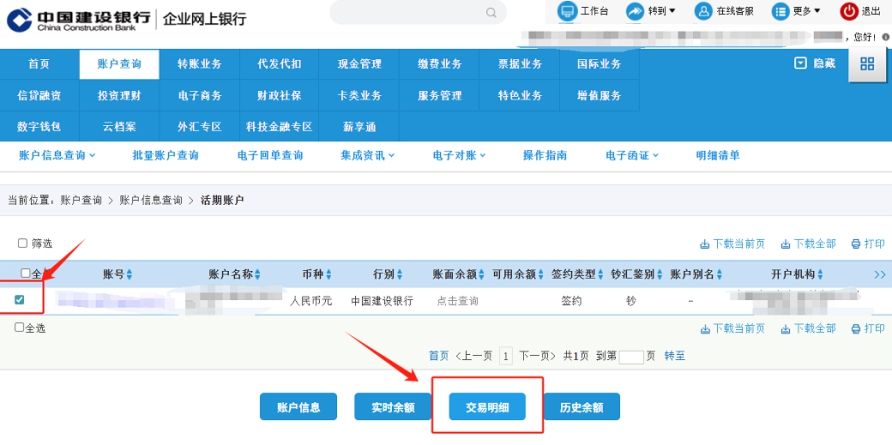Click the 转到 arrow icon
The image size is (892, 445).
[x=635, y=11]
